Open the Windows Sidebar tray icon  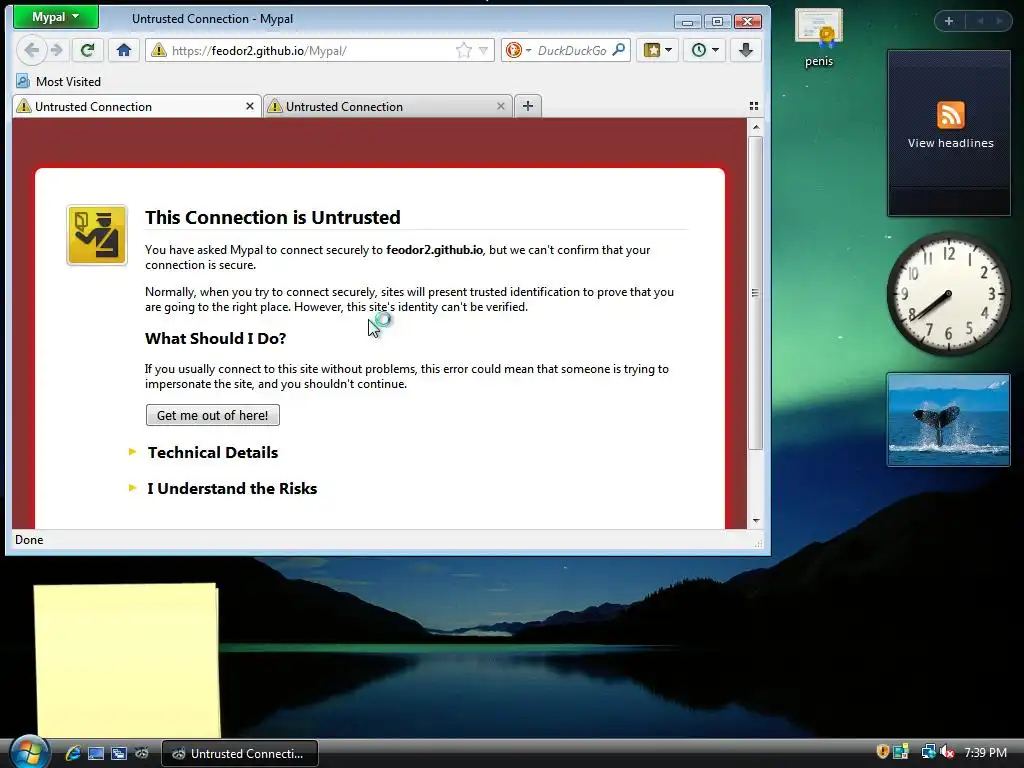pyautogui.click(x=901, y=752)
